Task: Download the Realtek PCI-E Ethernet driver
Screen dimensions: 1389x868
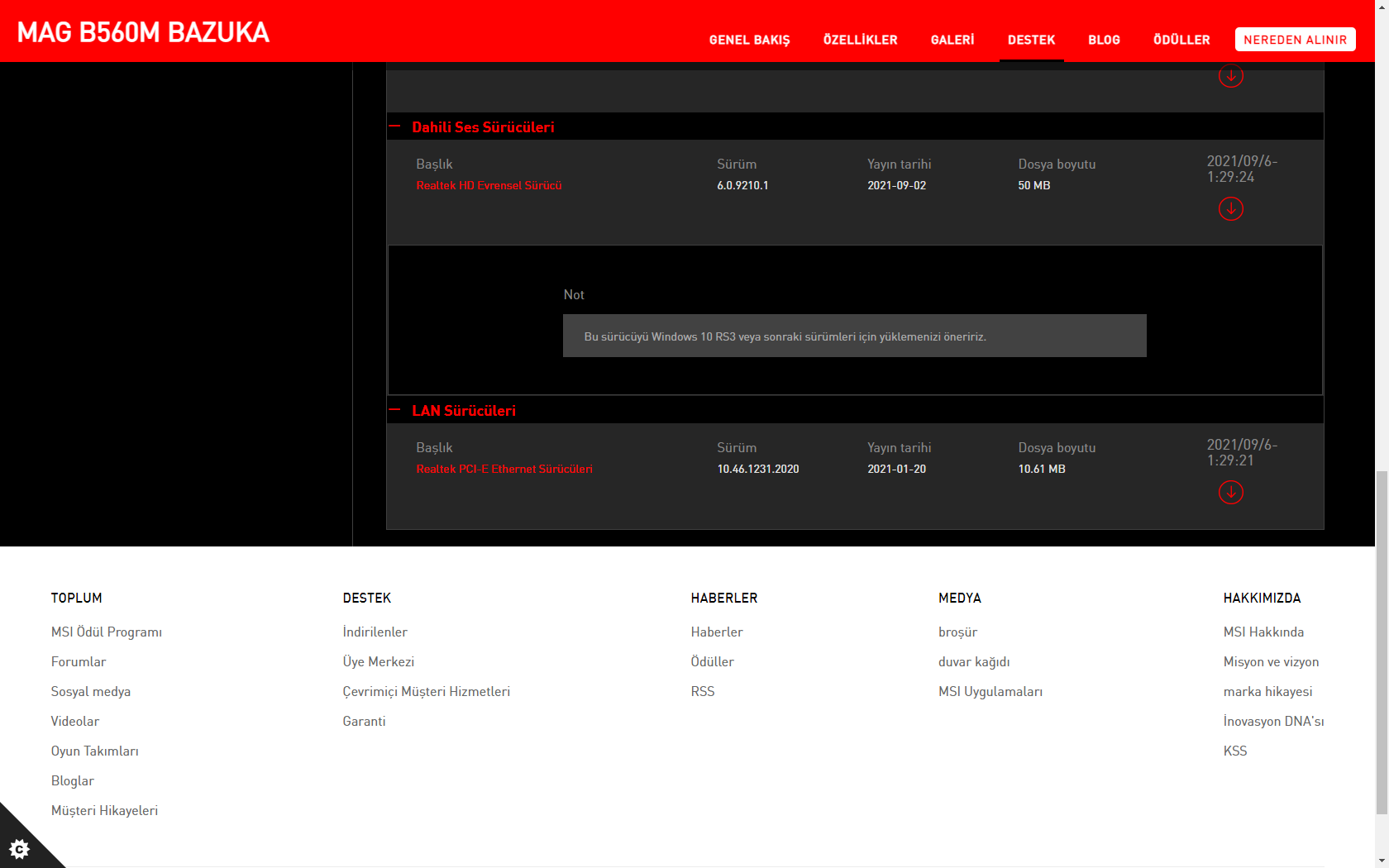Action: [x=1230, y=493]
